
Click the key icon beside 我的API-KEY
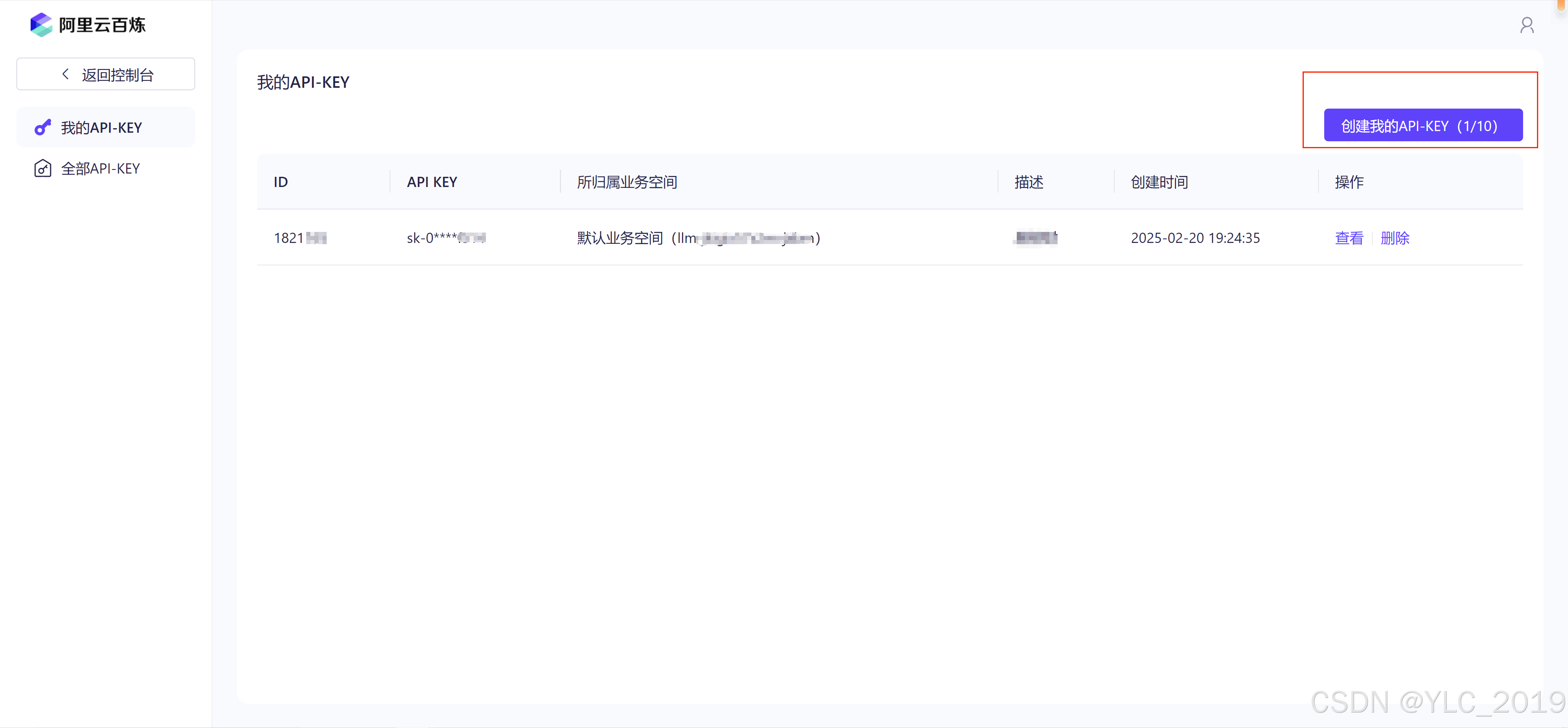(x=42, y=128)
